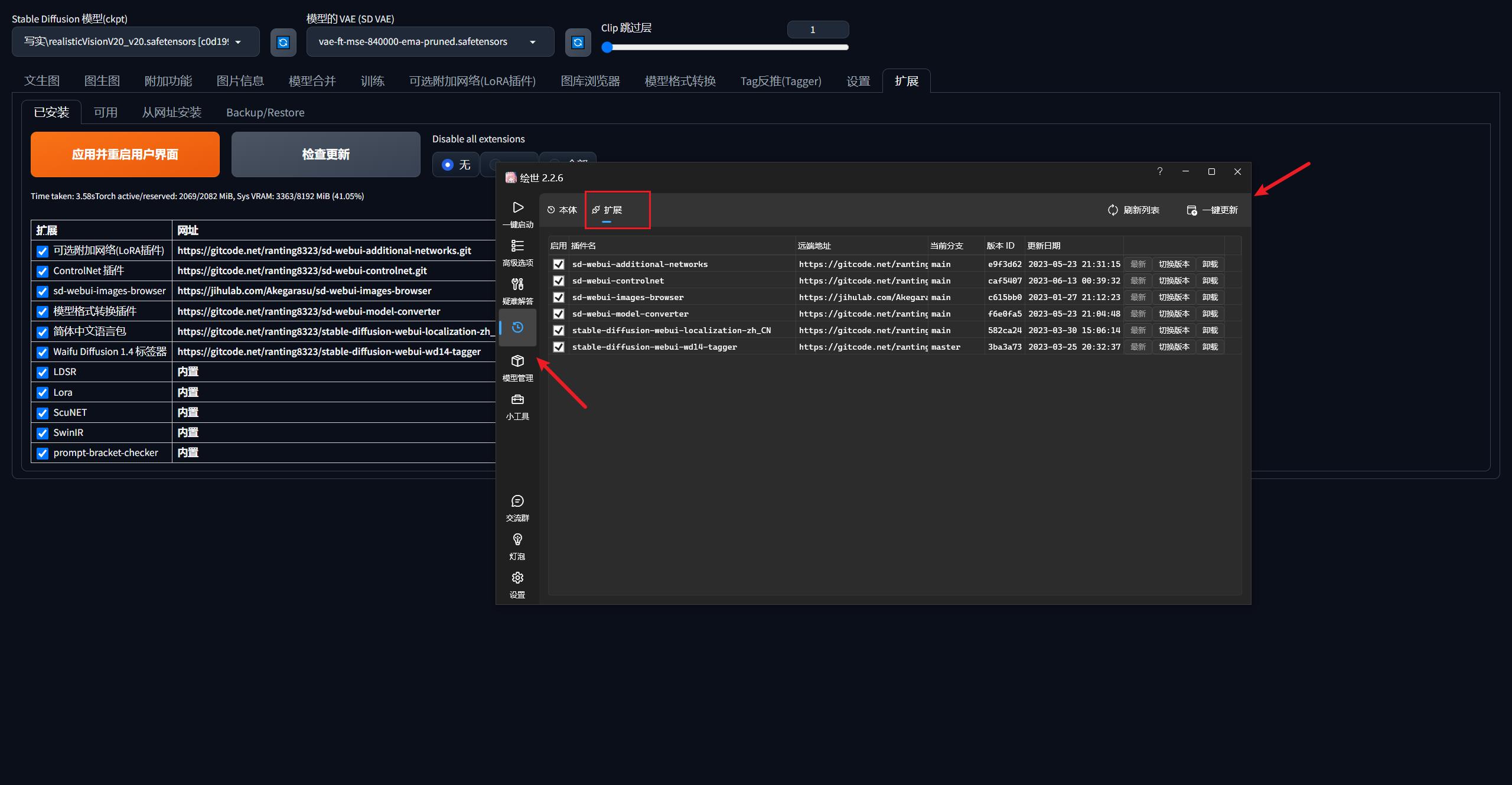Open the chat group (交流群) icon

click(x=517, y=501)
